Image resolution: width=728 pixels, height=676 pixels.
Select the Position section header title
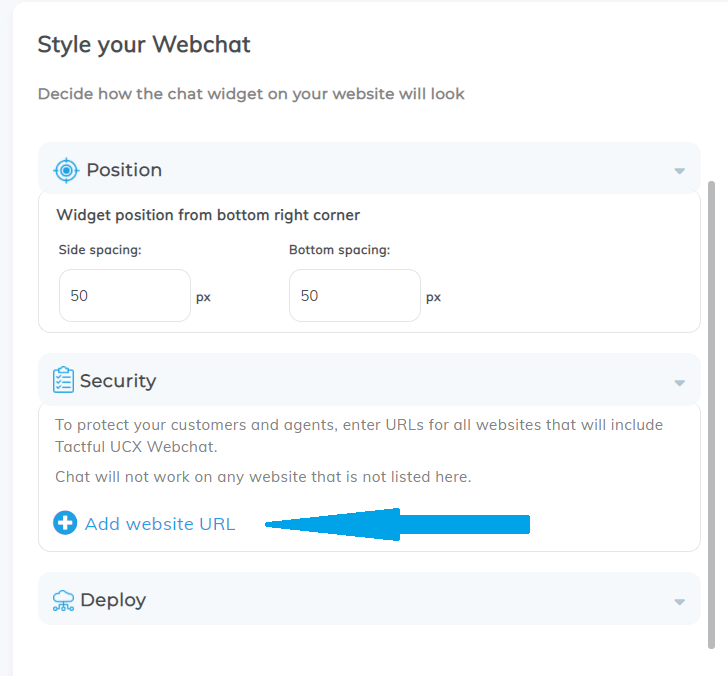tap(124, 170)
